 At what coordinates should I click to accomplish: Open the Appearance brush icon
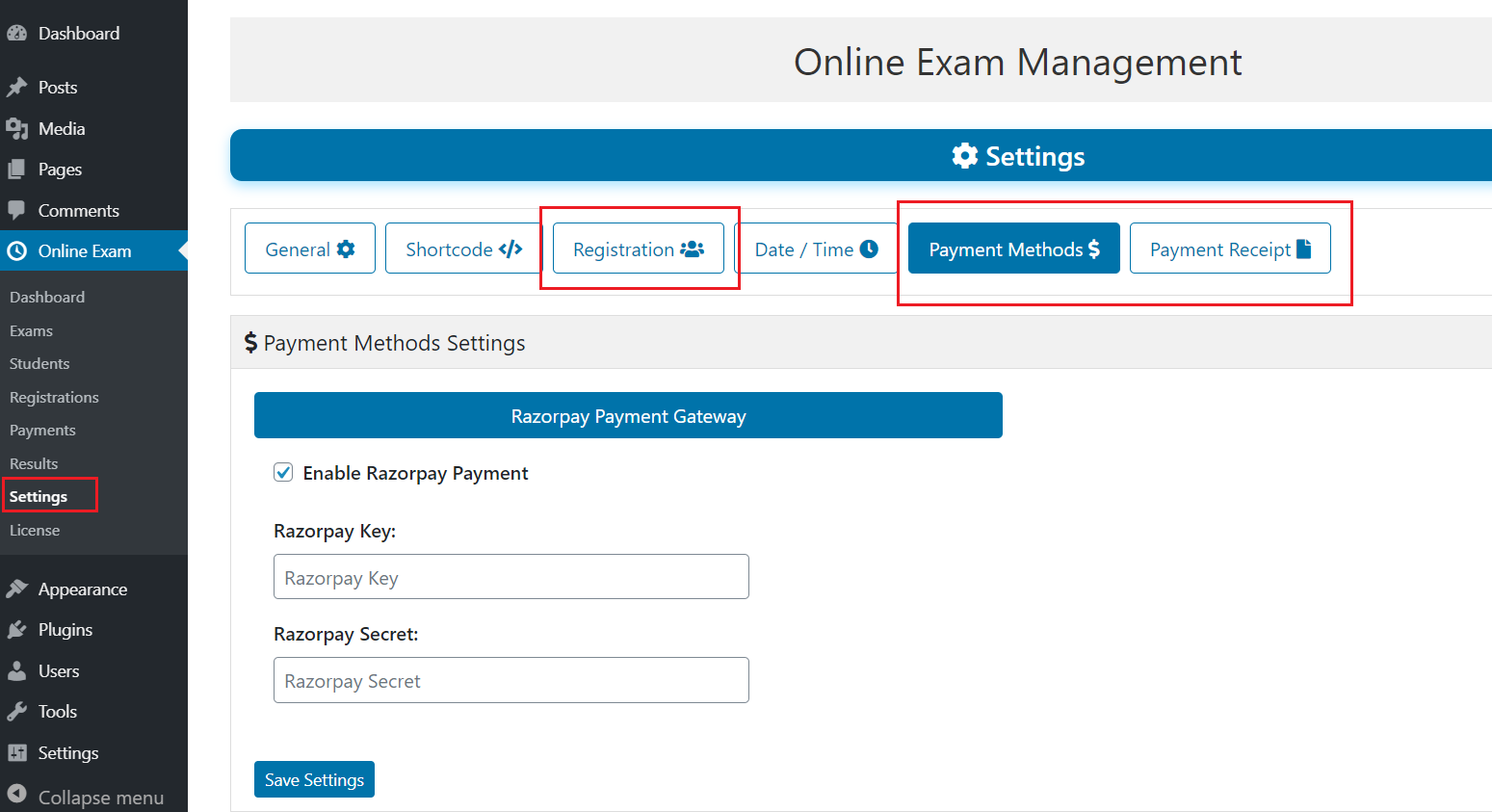(x=20, y=589)
